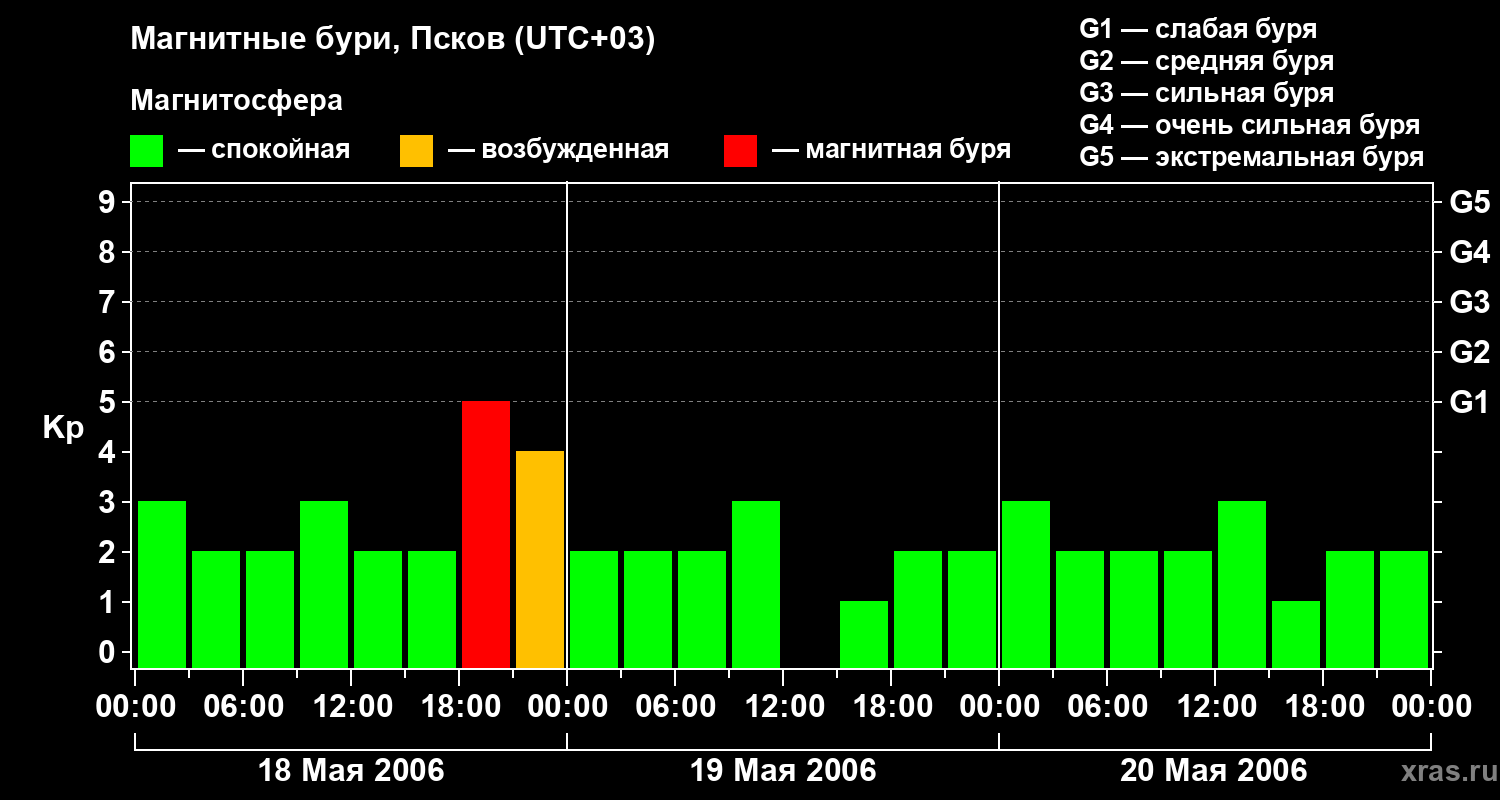The height and width of the screenshot is (800, 1500).
Task: Click the Kp 1 green bar on 19 Мая
Action: pos(864,634)
